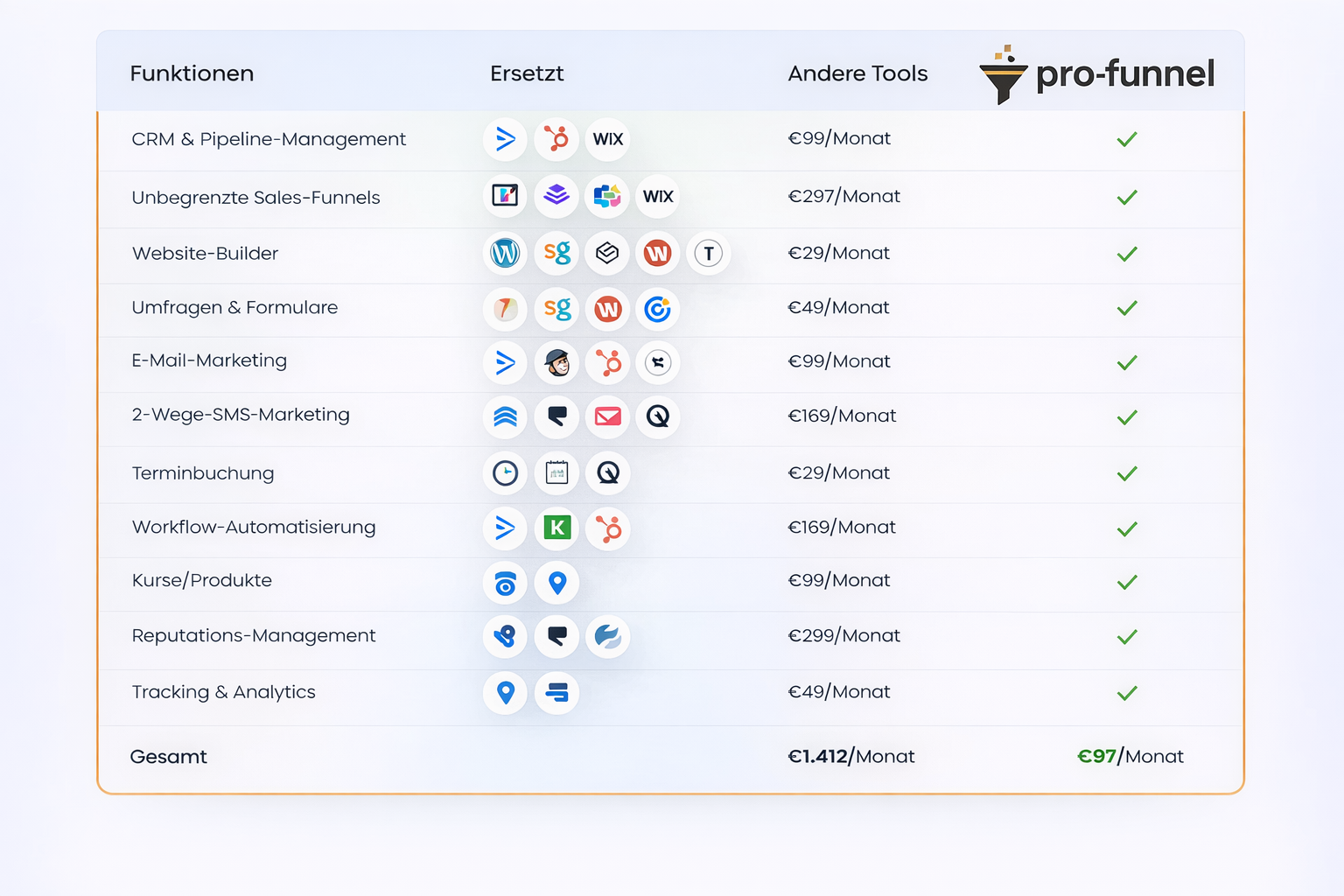Click the Mailchimp monkey icon
This screenshot has height=896, width=1344.
pos(556,362)
